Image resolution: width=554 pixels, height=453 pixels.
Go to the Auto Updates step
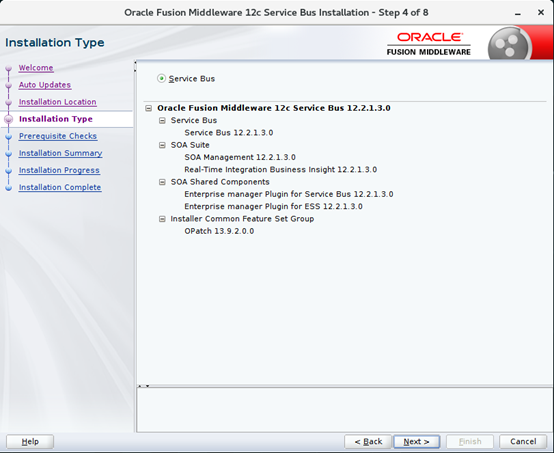(45, 85)
